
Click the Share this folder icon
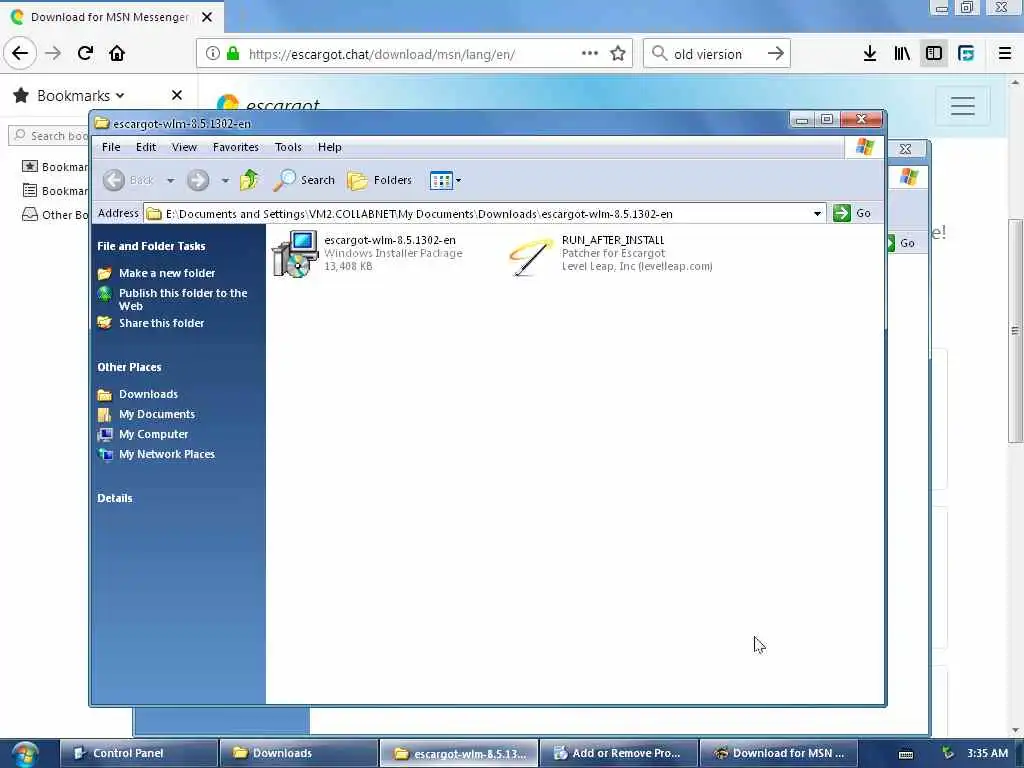pos(104,323)
